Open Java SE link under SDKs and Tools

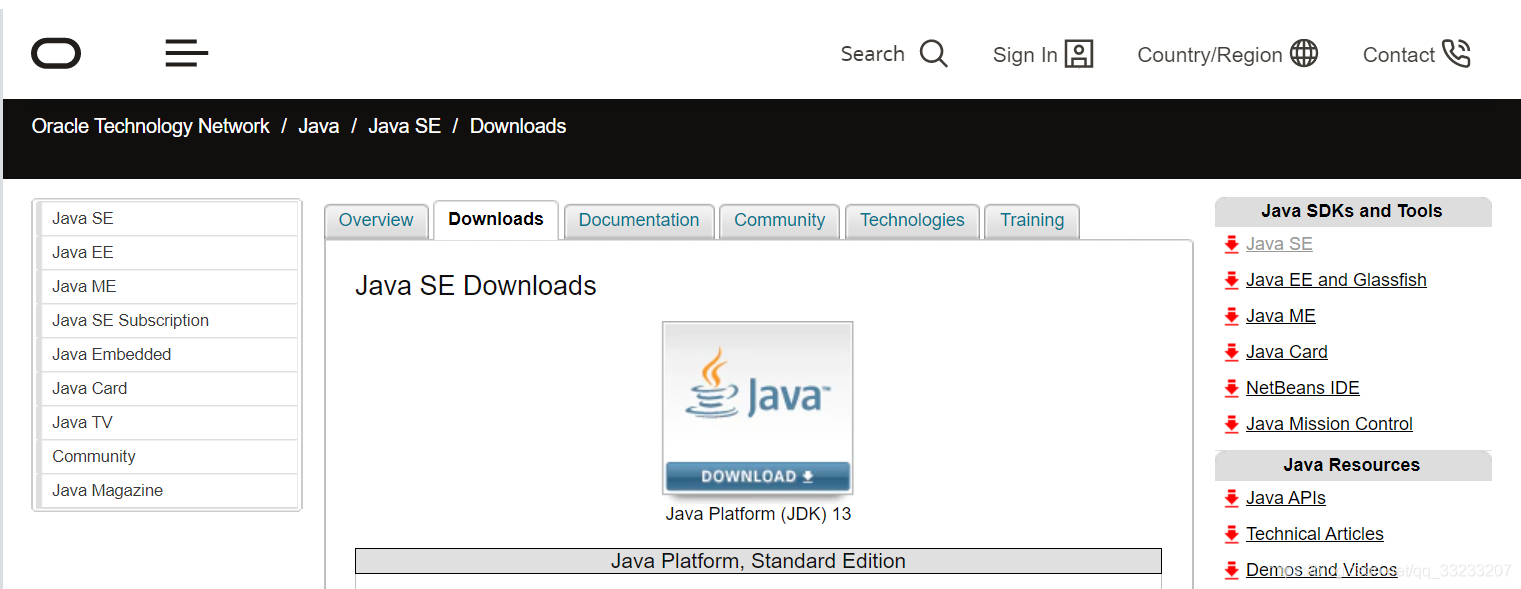[x=1279, y=244]
